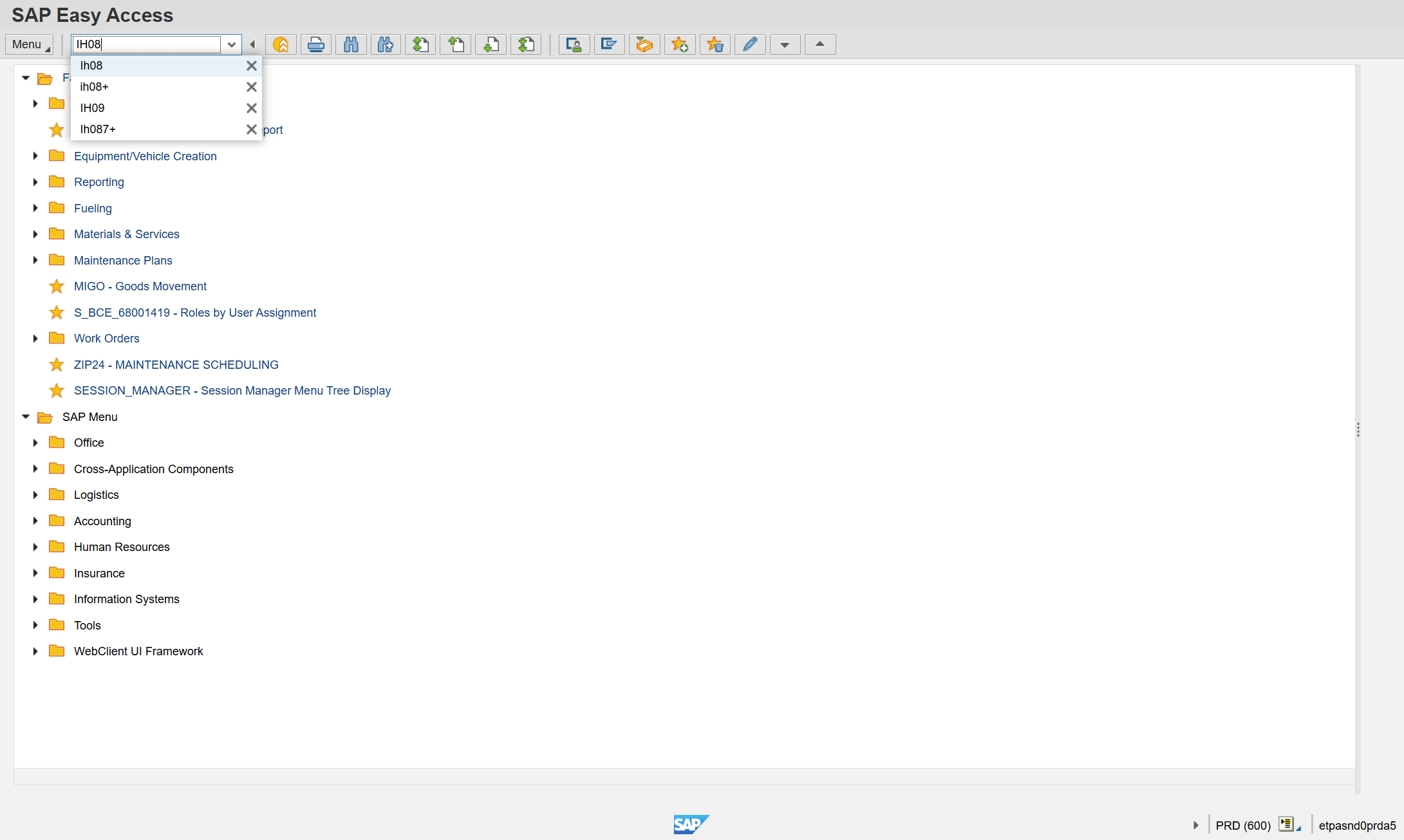The image size is (1404, 840).
Task: Expand Materials & Services folder
Action: click(35, 234)
